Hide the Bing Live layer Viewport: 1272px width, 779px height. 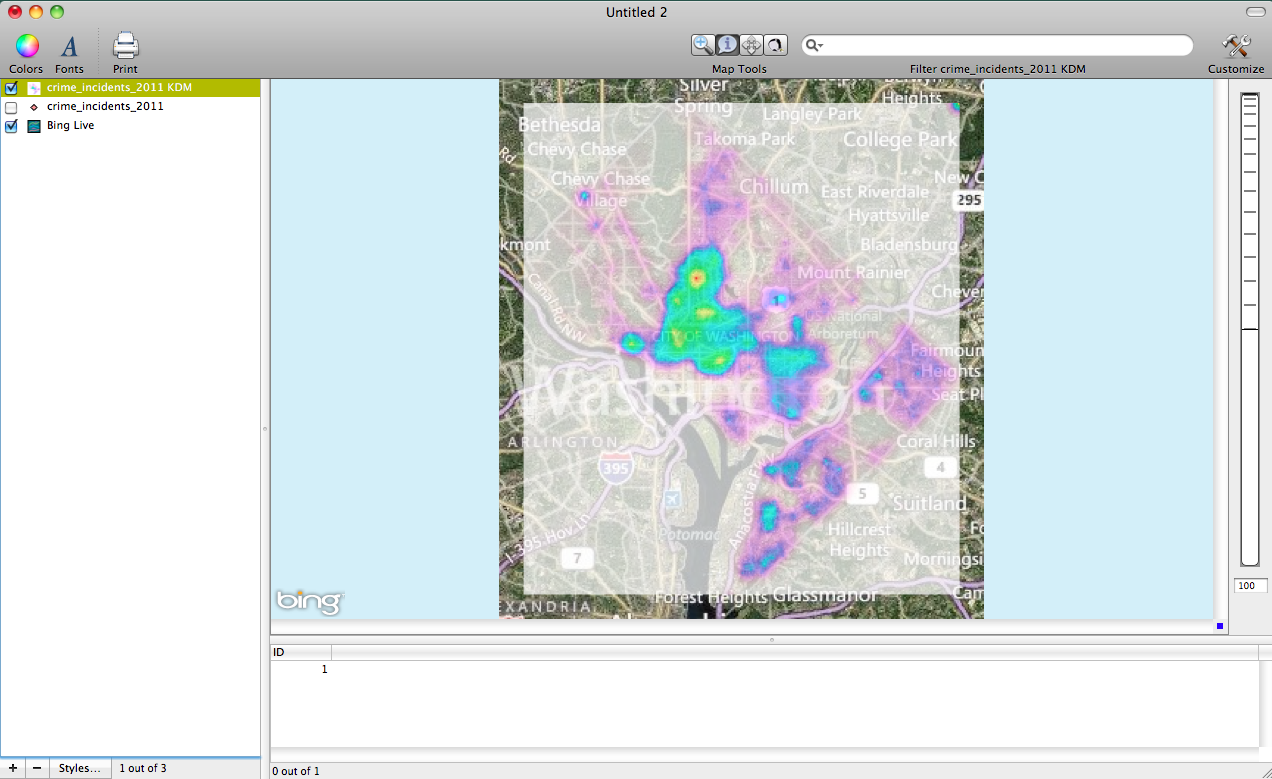12,126
